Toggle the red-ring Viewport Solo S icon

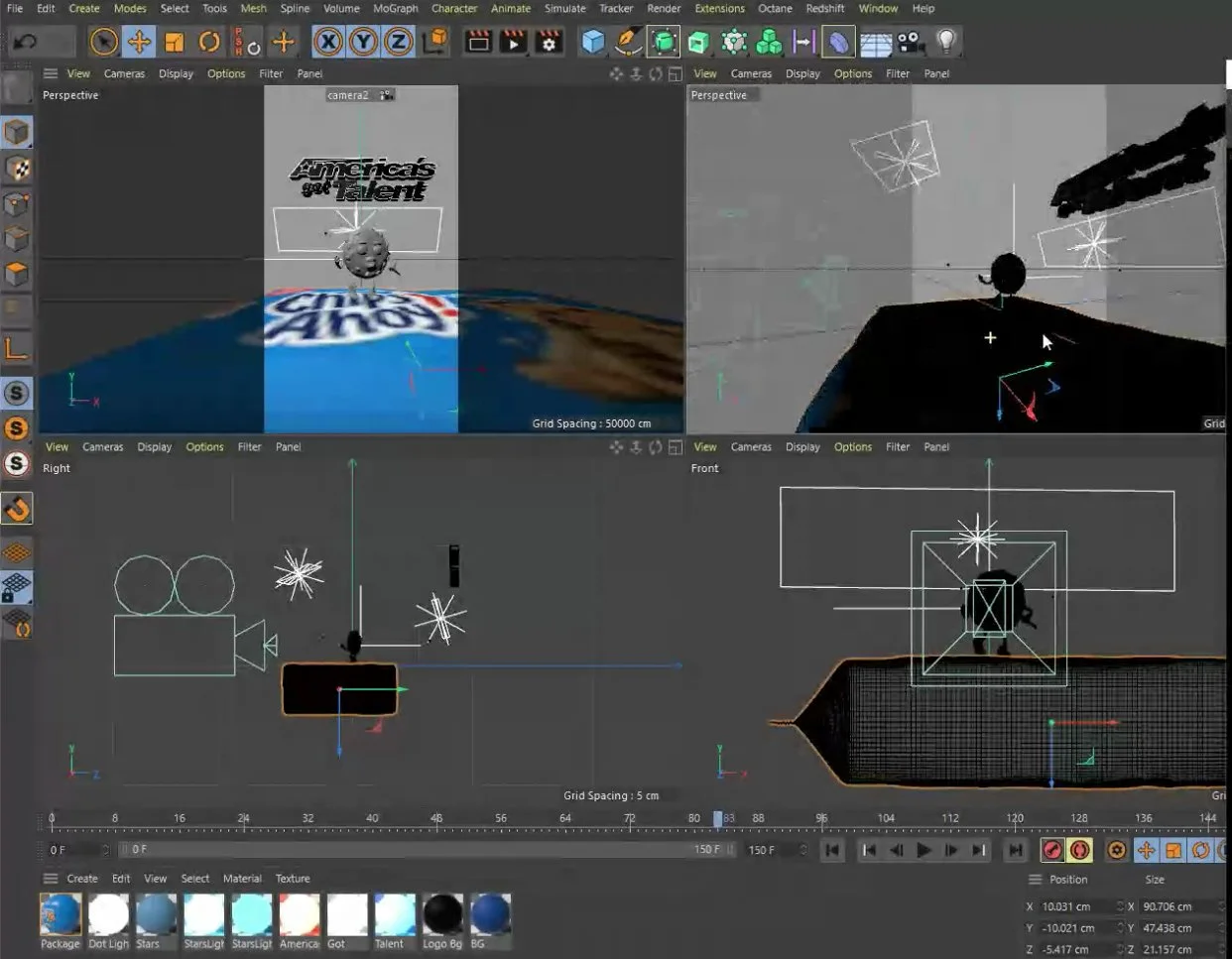coord(17,464)
